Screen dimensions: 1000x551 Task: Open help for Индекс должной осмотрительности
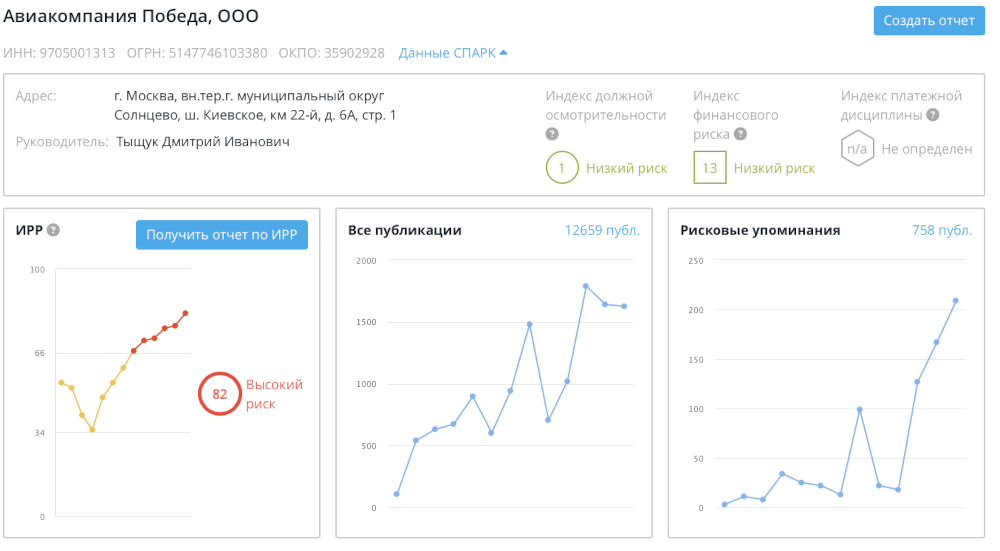click(x=552, y=134)
